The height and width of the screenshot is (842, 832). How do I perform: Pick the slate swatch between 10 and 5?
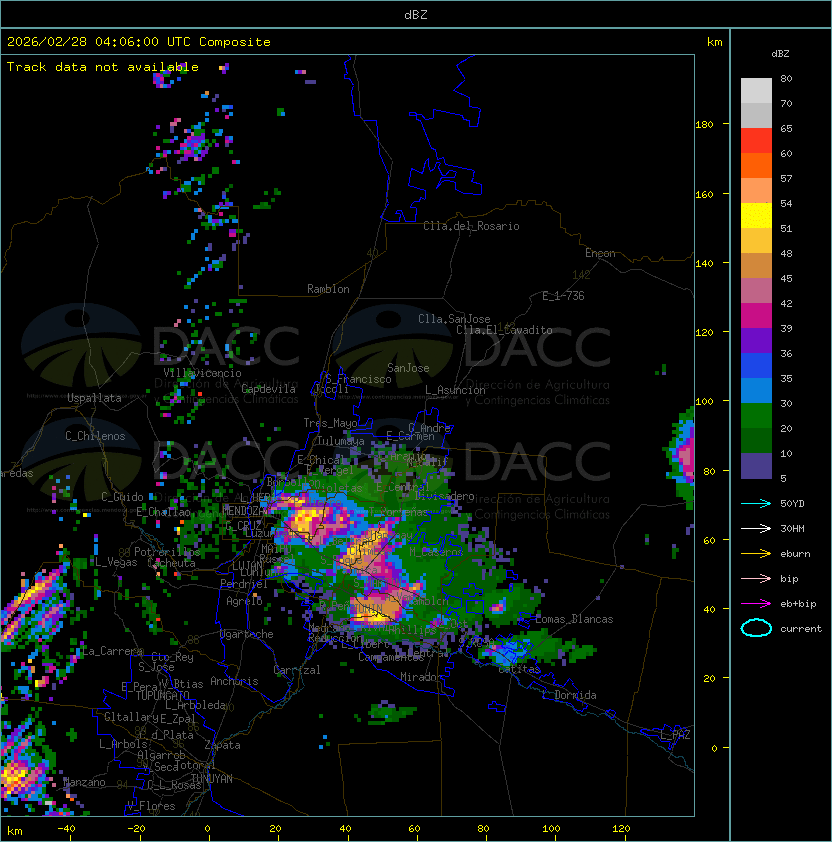pyautogui.click(x=756, y=466)
